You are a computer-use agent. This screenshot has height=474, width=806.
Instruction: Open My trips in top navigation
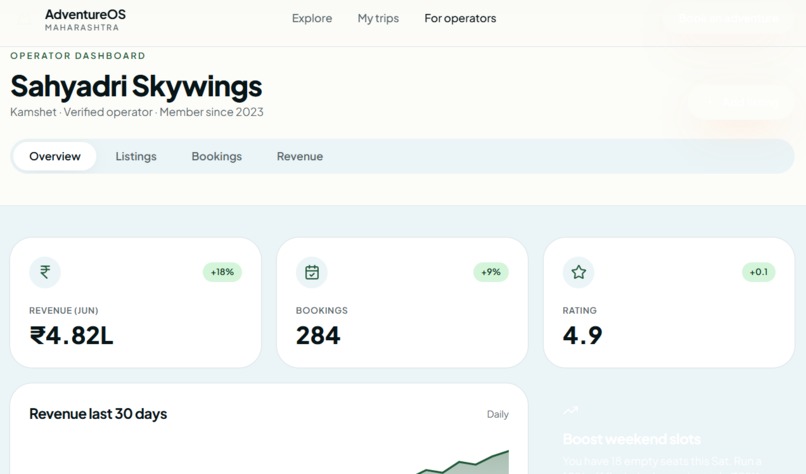point(378,19)
